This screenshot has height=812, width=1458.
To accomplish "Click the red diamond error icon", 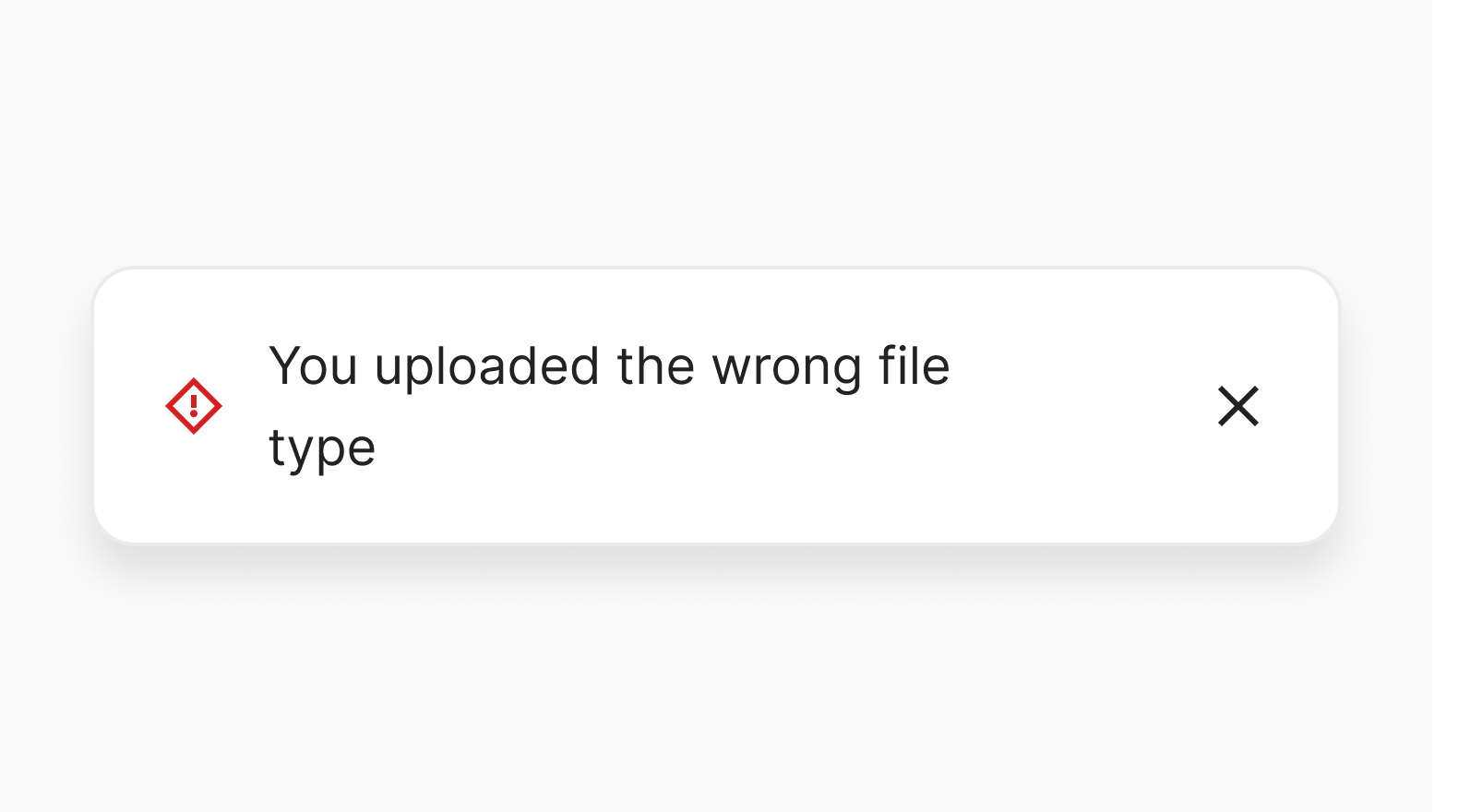I will (x=194, y=406).
